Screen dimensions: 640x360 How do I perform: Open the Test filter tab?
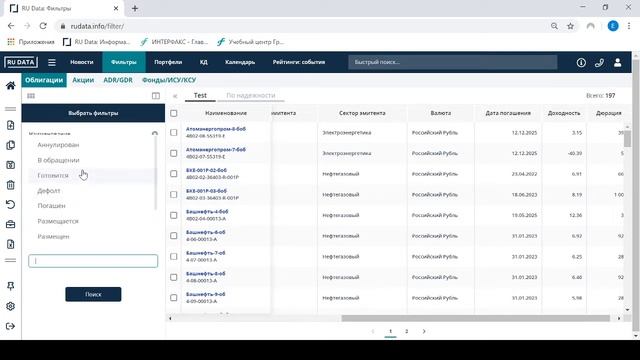(x=200, y=96)
